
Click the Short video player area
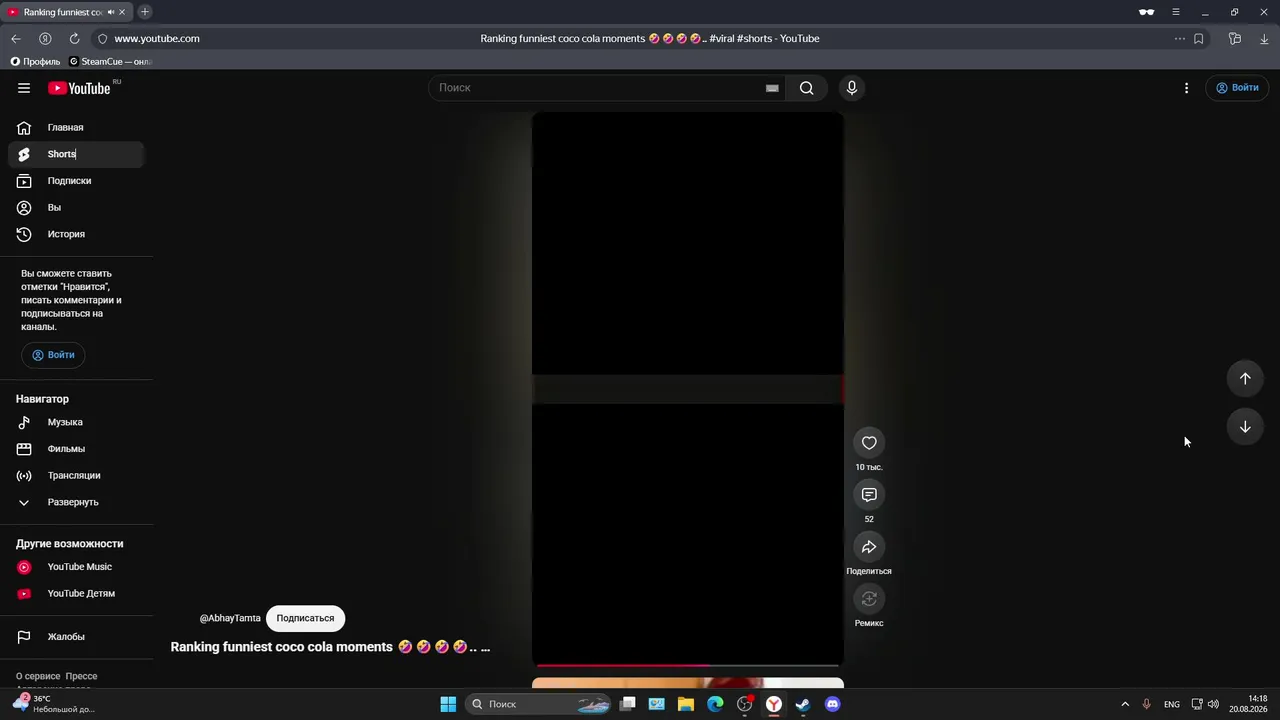coord(688,388)
